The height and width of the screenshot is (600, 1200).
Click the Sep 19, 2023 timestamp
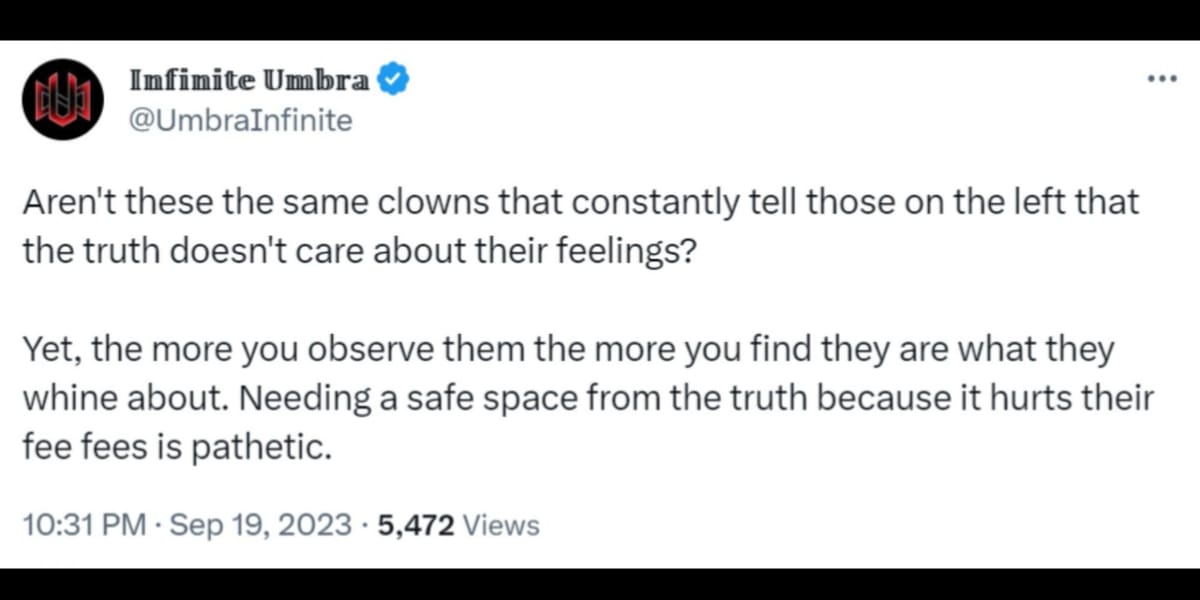tap(258, 524)
